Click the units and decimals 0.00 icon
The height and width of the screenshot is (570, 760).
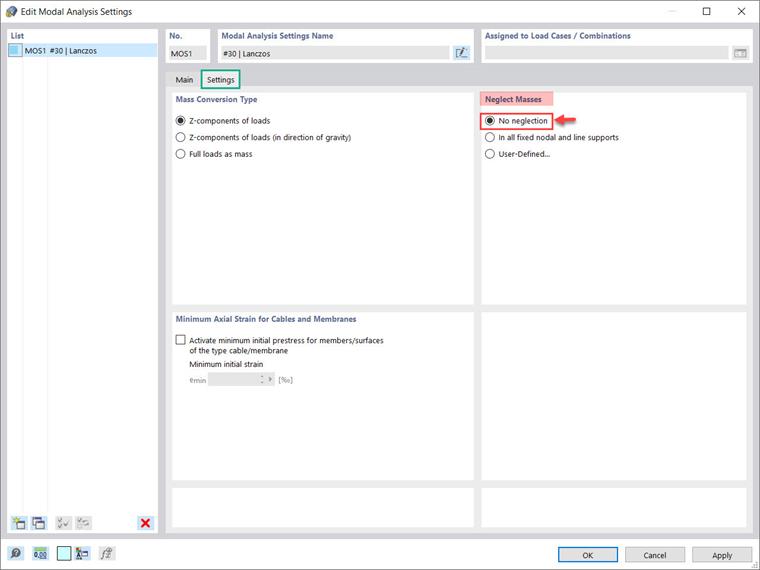click(40, 553)
